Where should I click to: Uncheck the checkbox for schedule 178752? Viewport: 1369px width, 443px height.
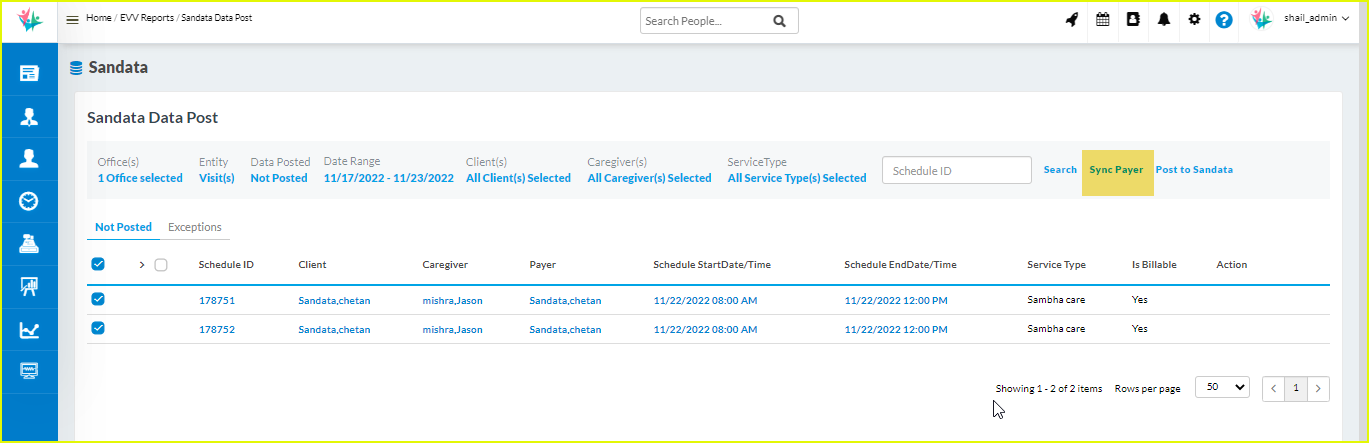(x=98, y=328)
